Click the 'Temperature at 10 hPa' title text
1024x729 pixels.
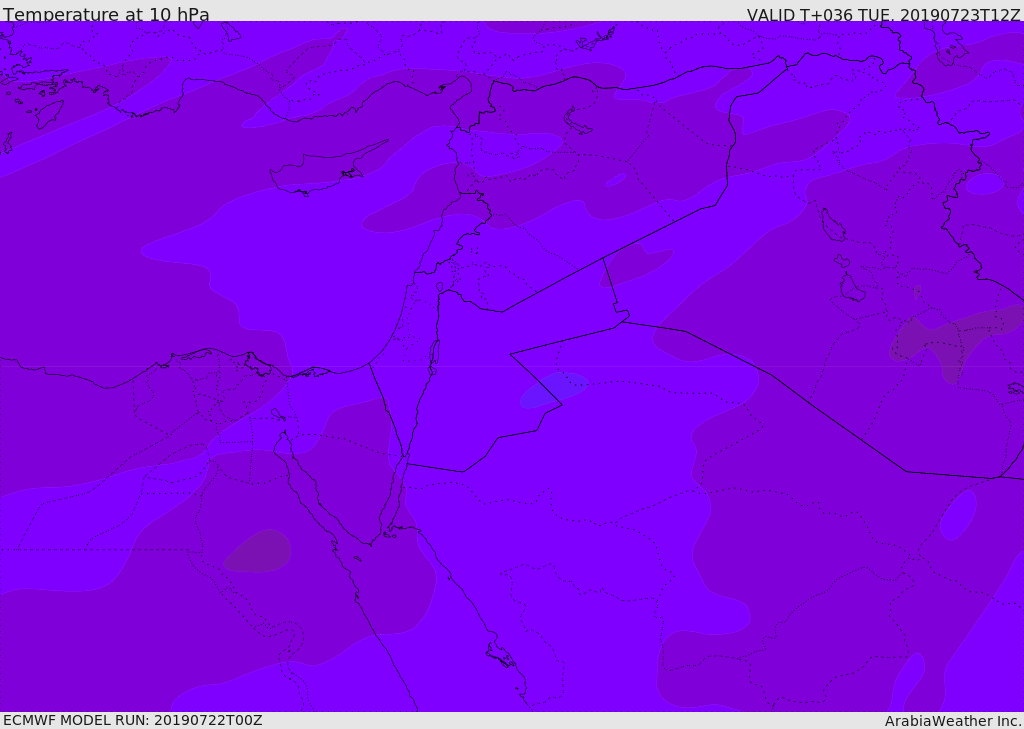106,14
